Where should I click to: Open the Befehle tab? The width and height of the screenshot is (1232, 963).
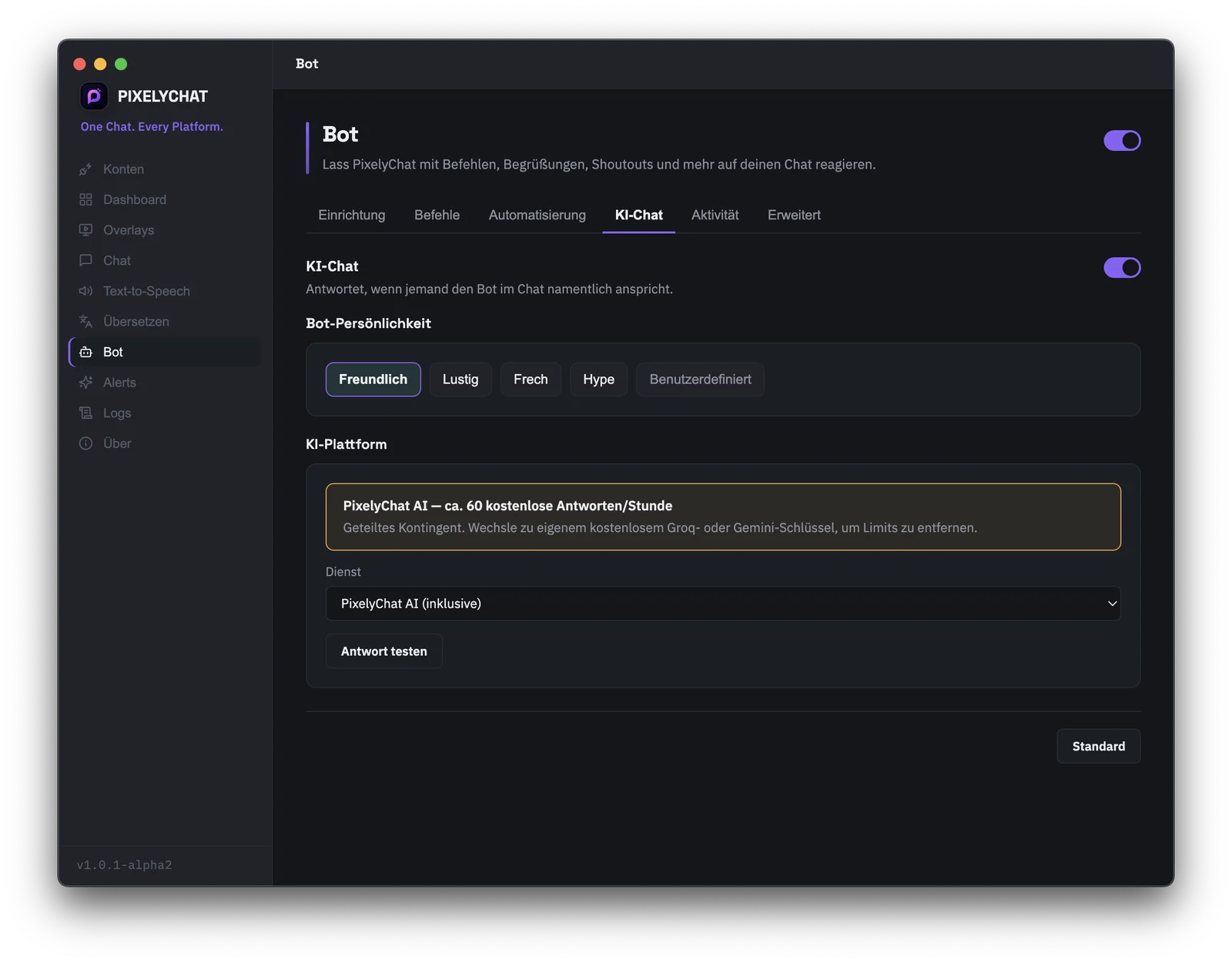[437, 215]
